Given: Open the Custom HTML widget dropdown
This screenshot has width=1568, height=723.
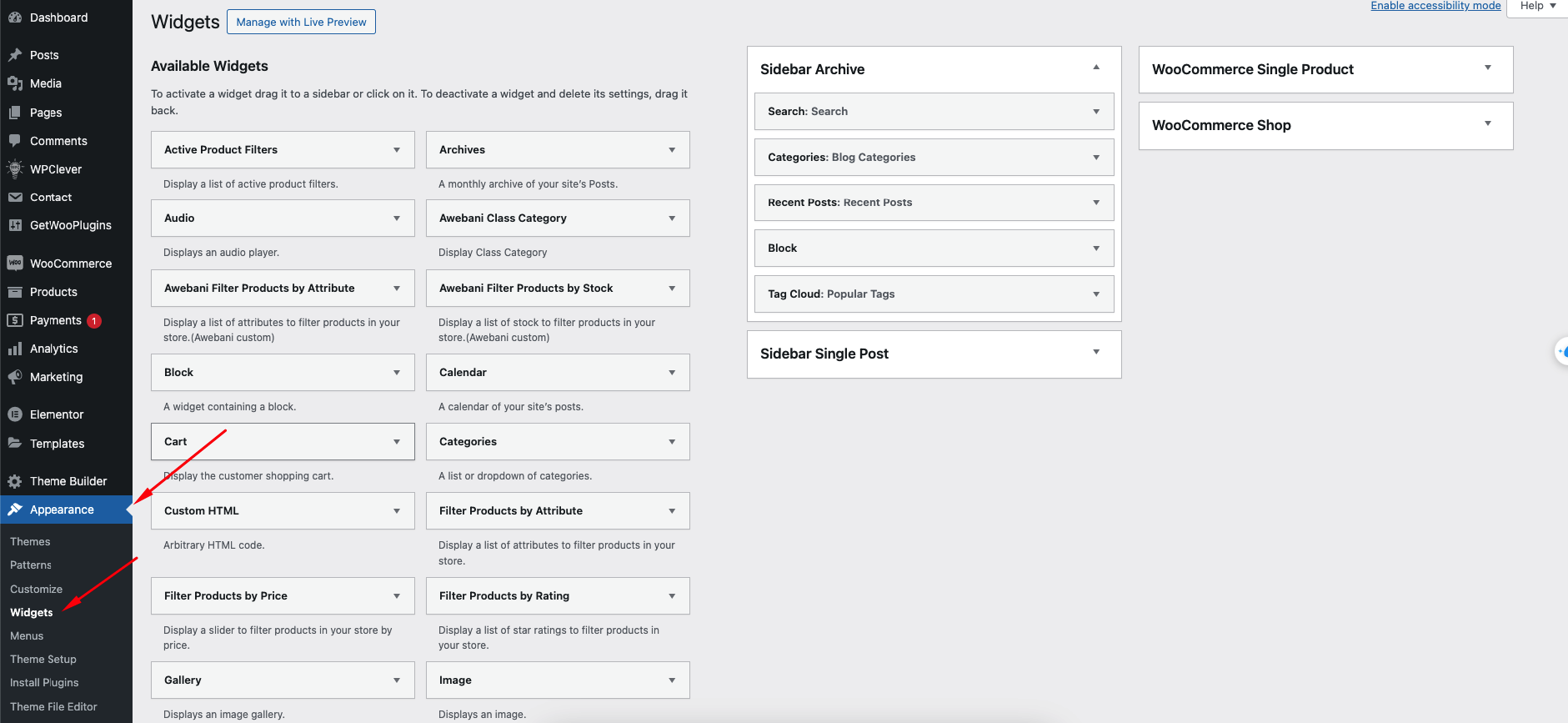Looking at the screenshot, I should point(397,511).
